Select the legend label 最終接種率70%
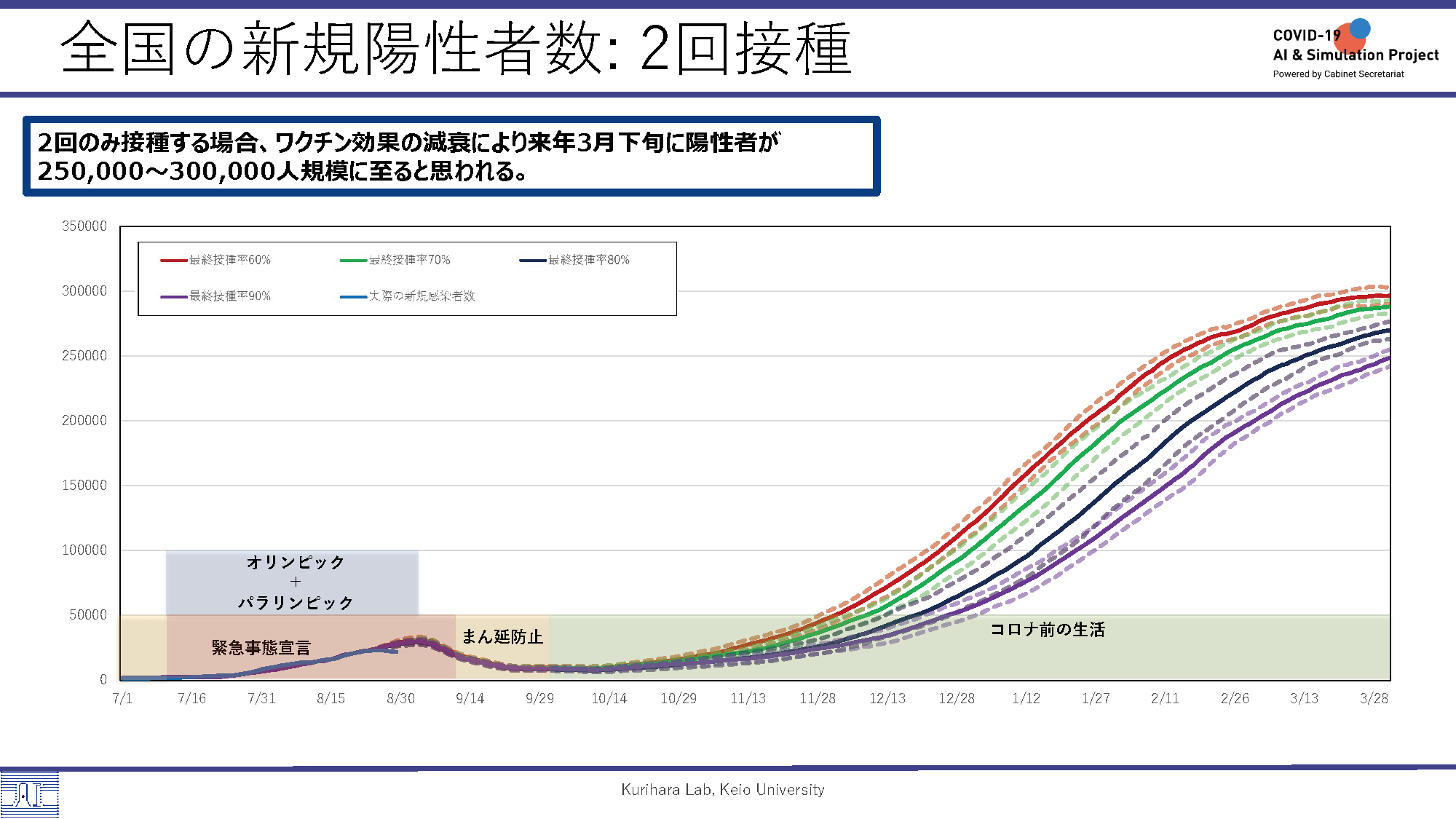Viewport: 1456px width, 819px height. coord(410,260)
